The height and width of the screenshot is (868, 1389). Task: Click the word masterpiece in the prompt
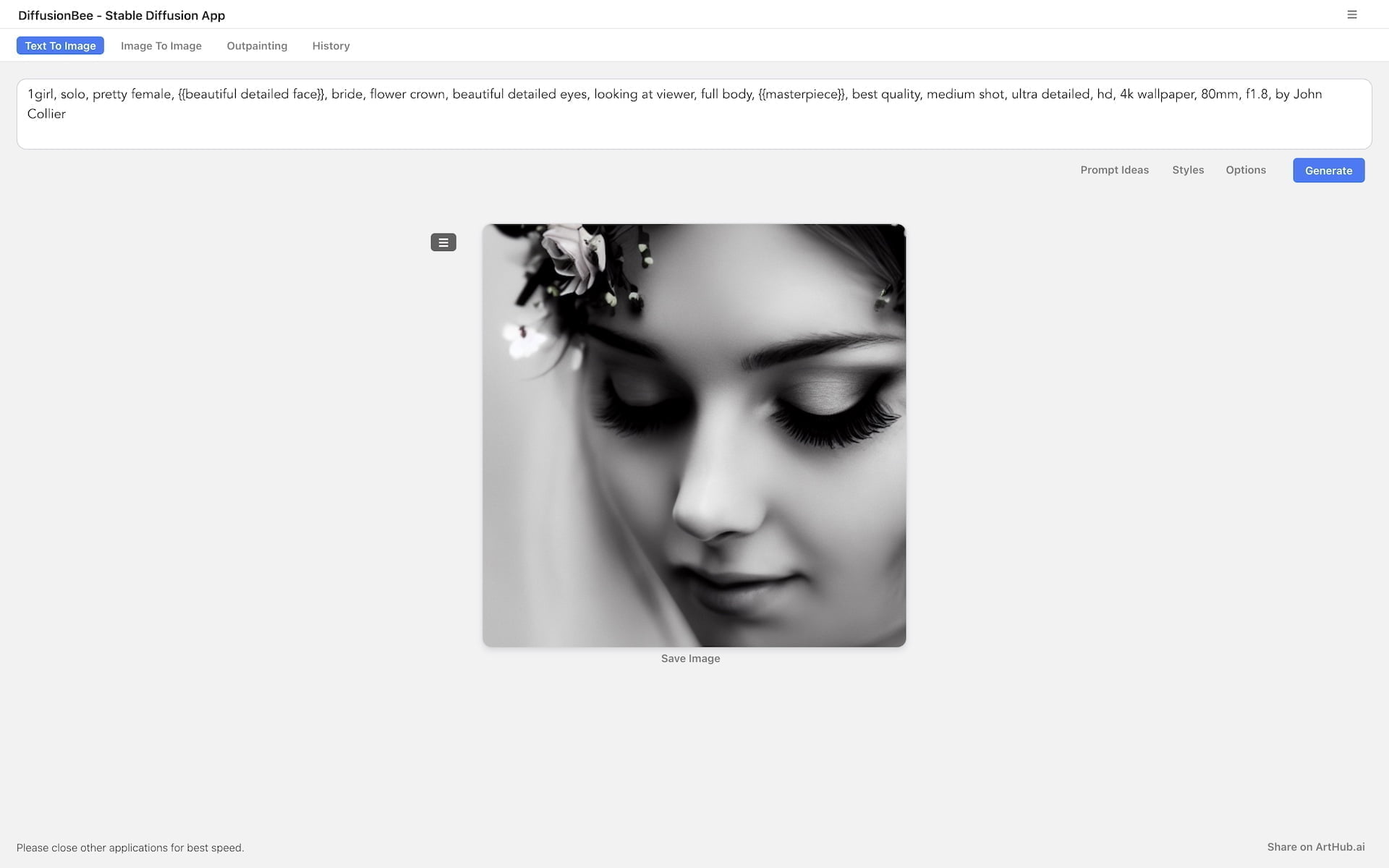pos(802,94)
